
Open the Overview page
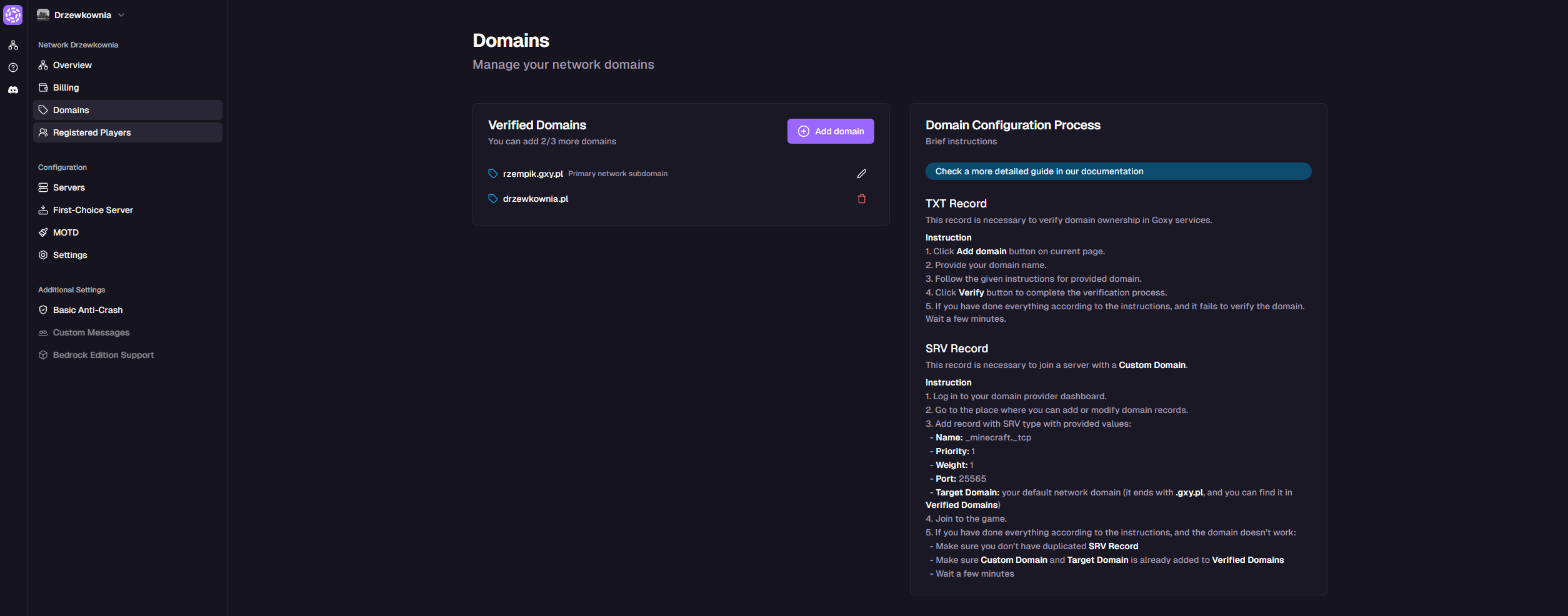(72, 65)
